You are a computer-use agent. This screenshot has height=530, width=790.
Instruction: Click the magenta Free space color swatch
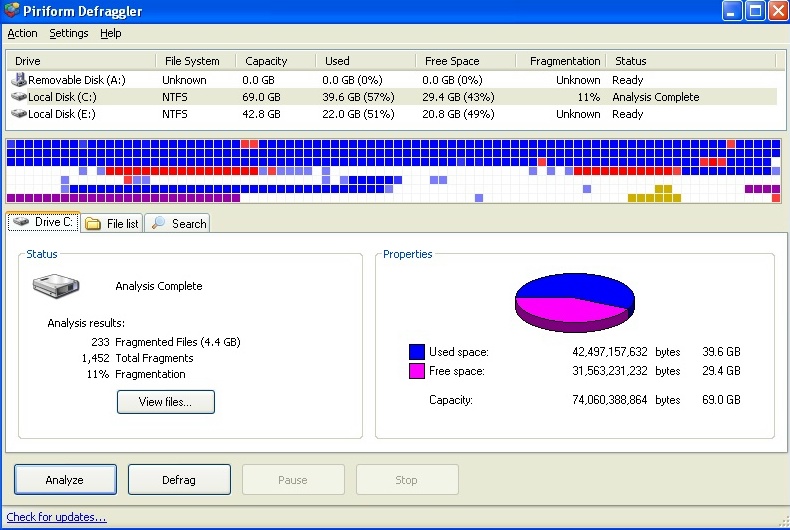416,371
